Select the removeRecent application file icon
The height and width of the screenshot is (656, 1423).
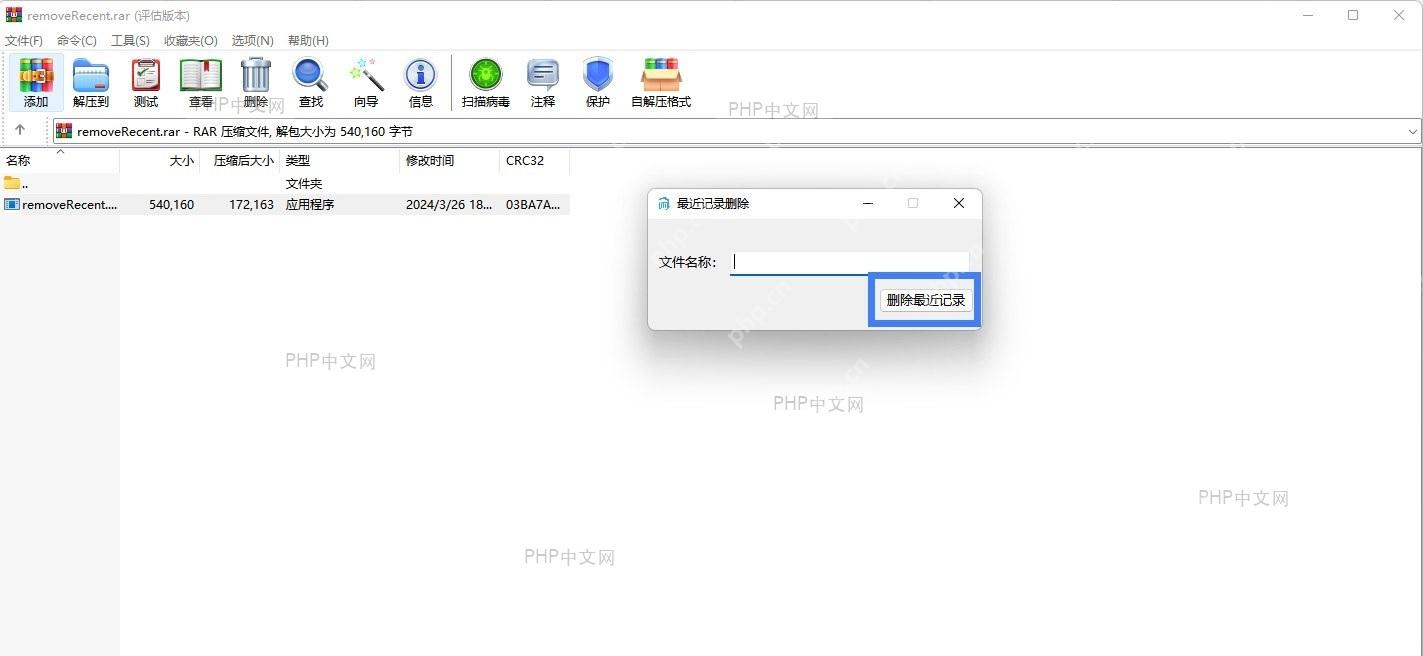(x=12, y=204)
